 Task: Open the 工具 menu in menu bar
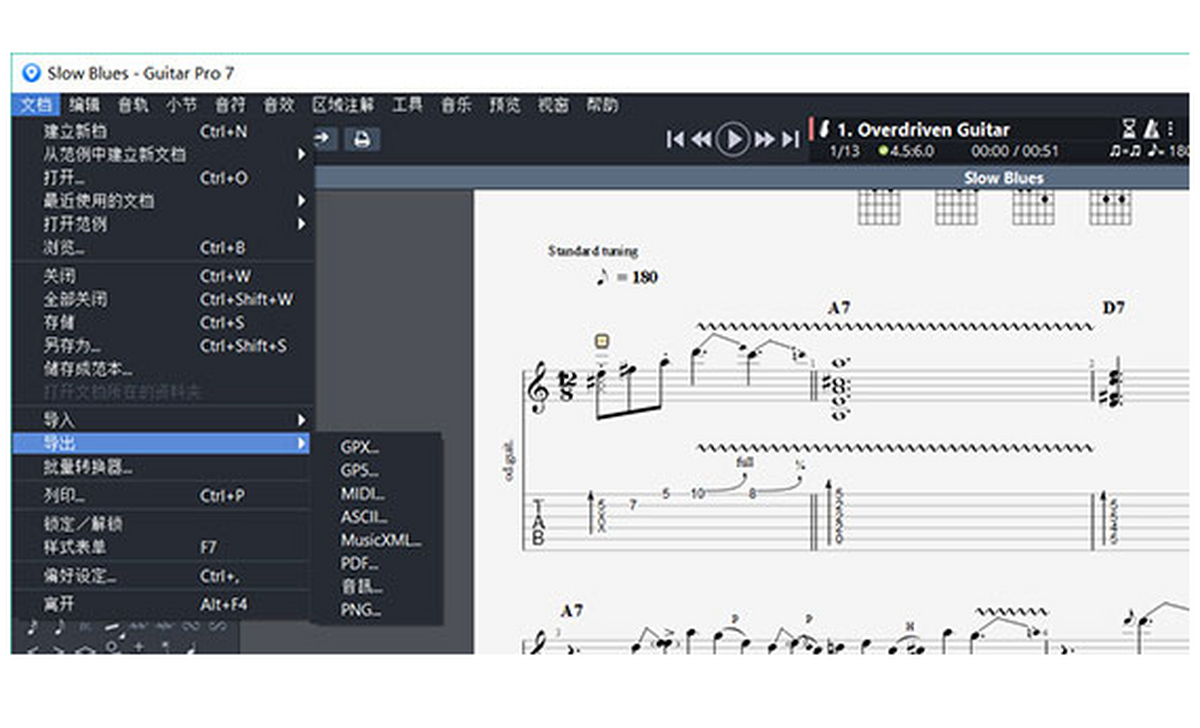[x=407, y=105]
